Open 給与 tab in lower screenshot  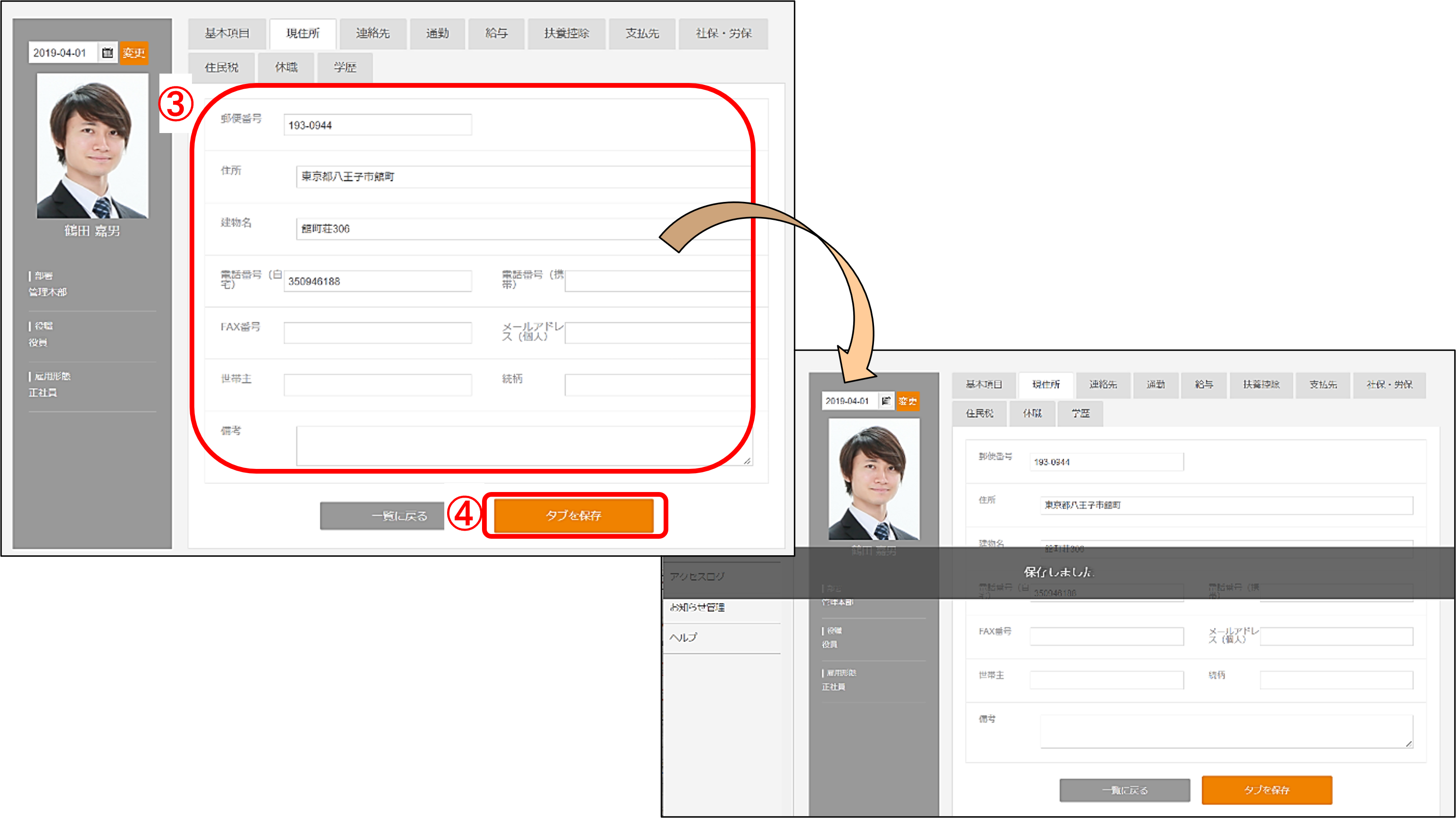pos(1204,385)
